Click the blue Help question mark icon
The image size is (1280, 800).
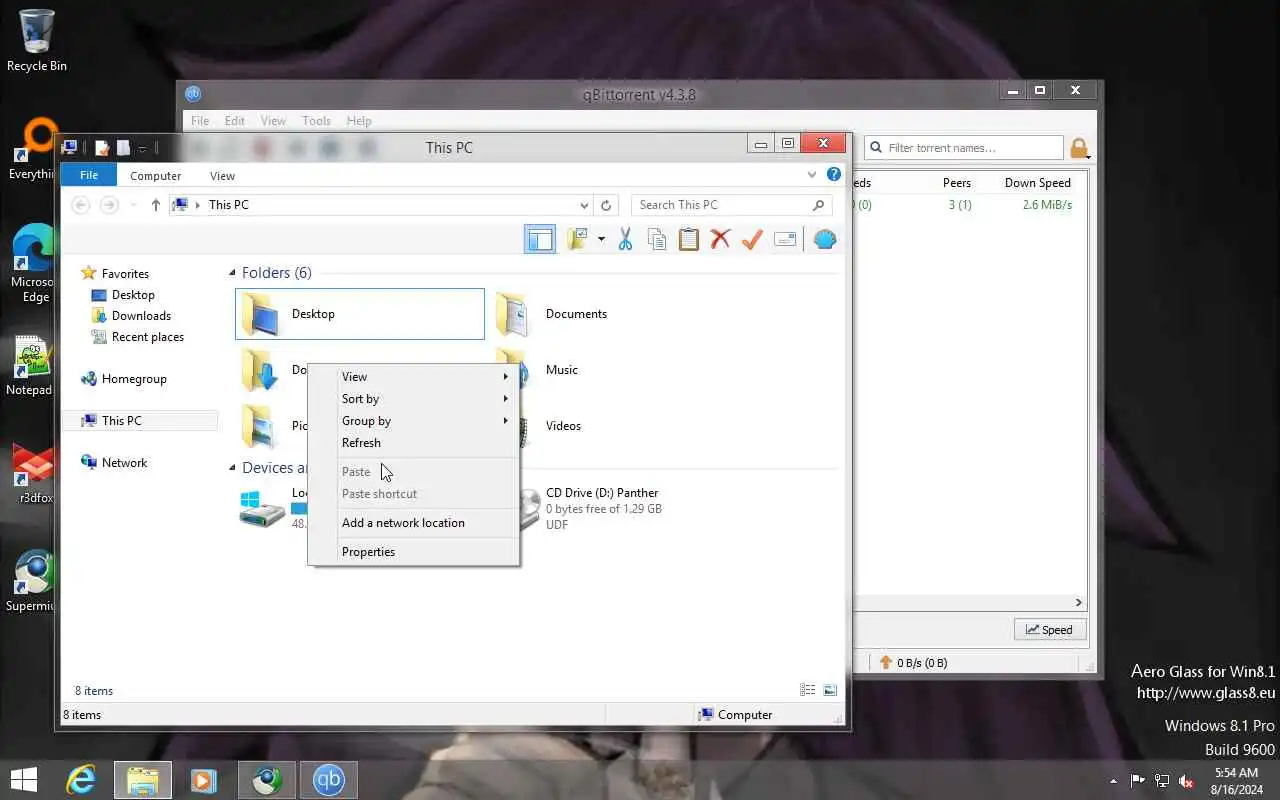point(834,174)
